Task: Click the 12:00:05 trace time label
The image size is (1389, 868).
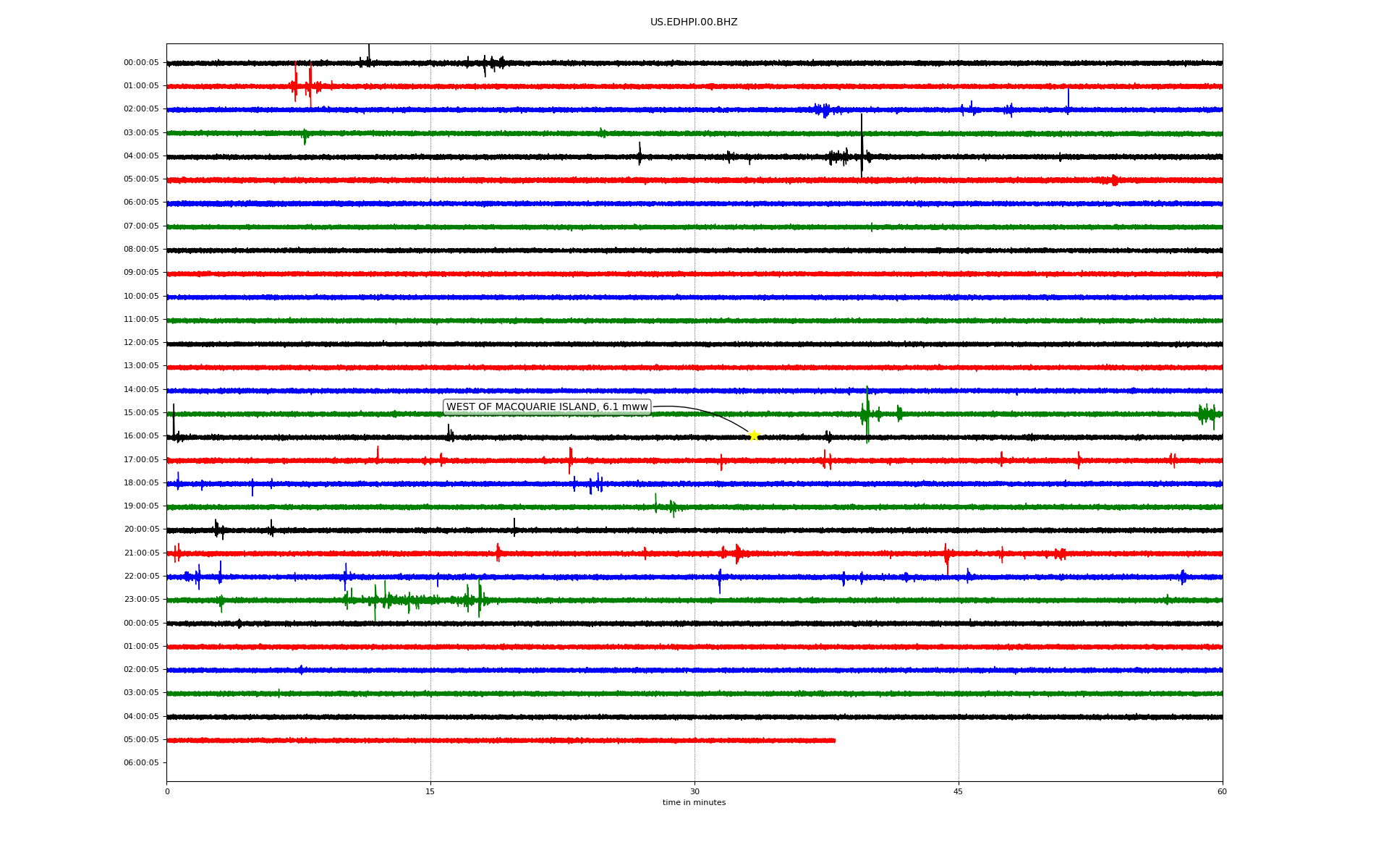Action: point(141,343)
